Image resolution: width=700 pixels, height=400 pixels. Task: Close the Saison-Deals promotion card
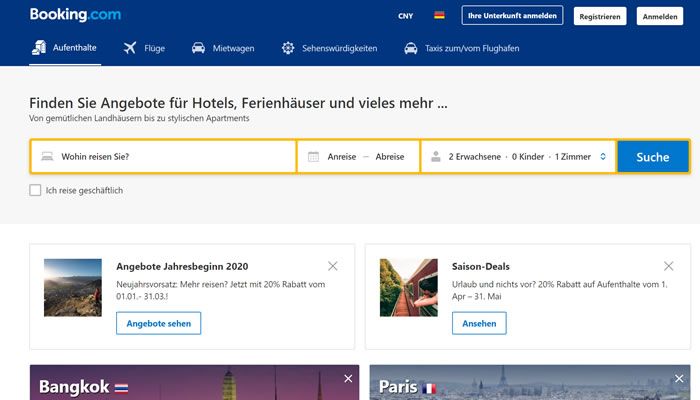pos(669,266)
